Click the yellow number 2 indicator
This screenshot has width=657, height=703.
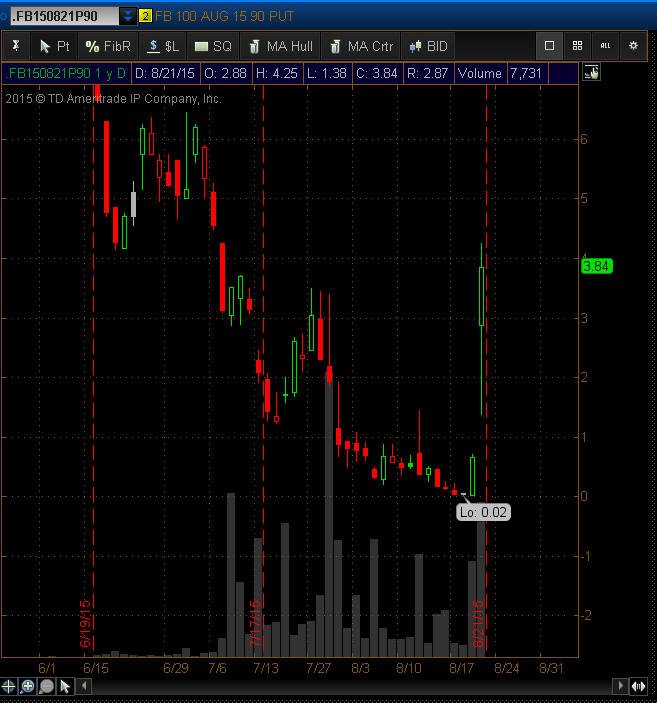pos(145,17)
